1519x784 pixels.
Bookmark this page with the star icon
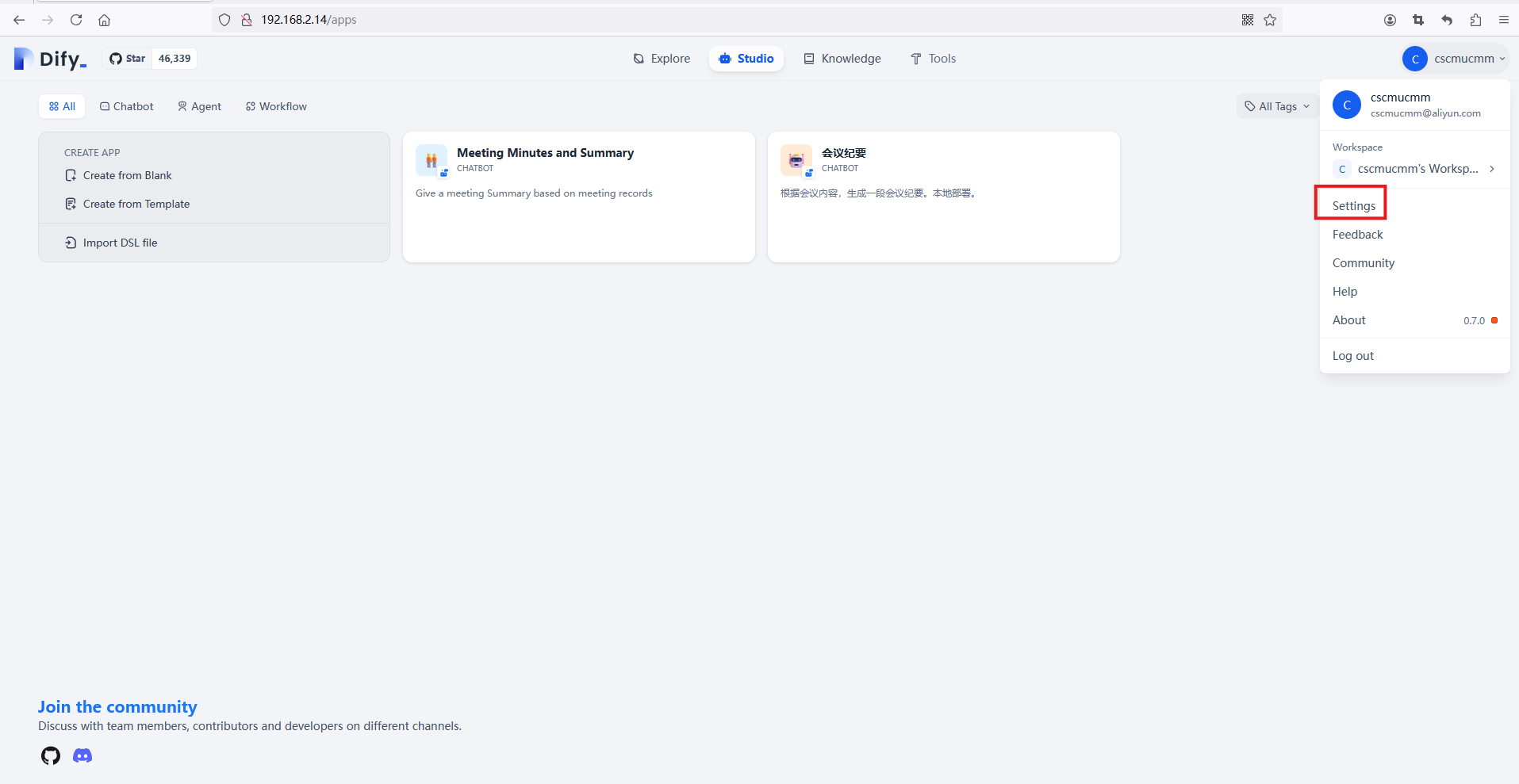(1270, 20)
